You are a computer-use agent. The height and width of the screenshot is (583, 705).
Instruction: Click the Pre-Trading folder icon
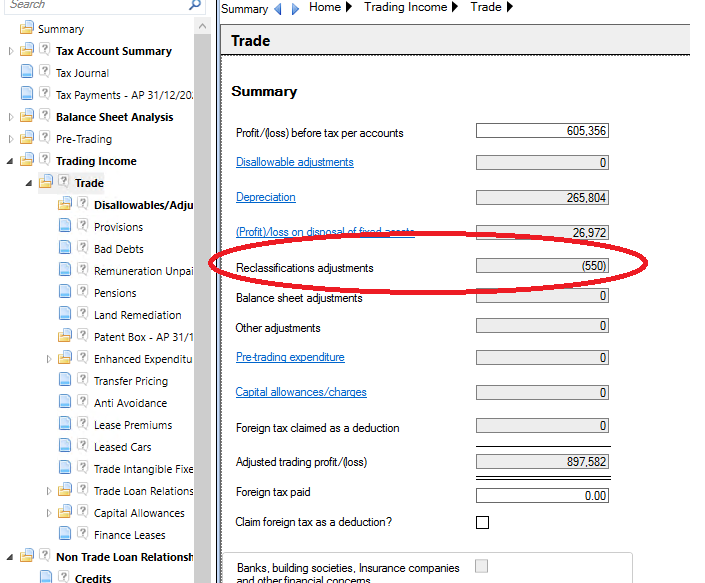[x=27, y=138]
